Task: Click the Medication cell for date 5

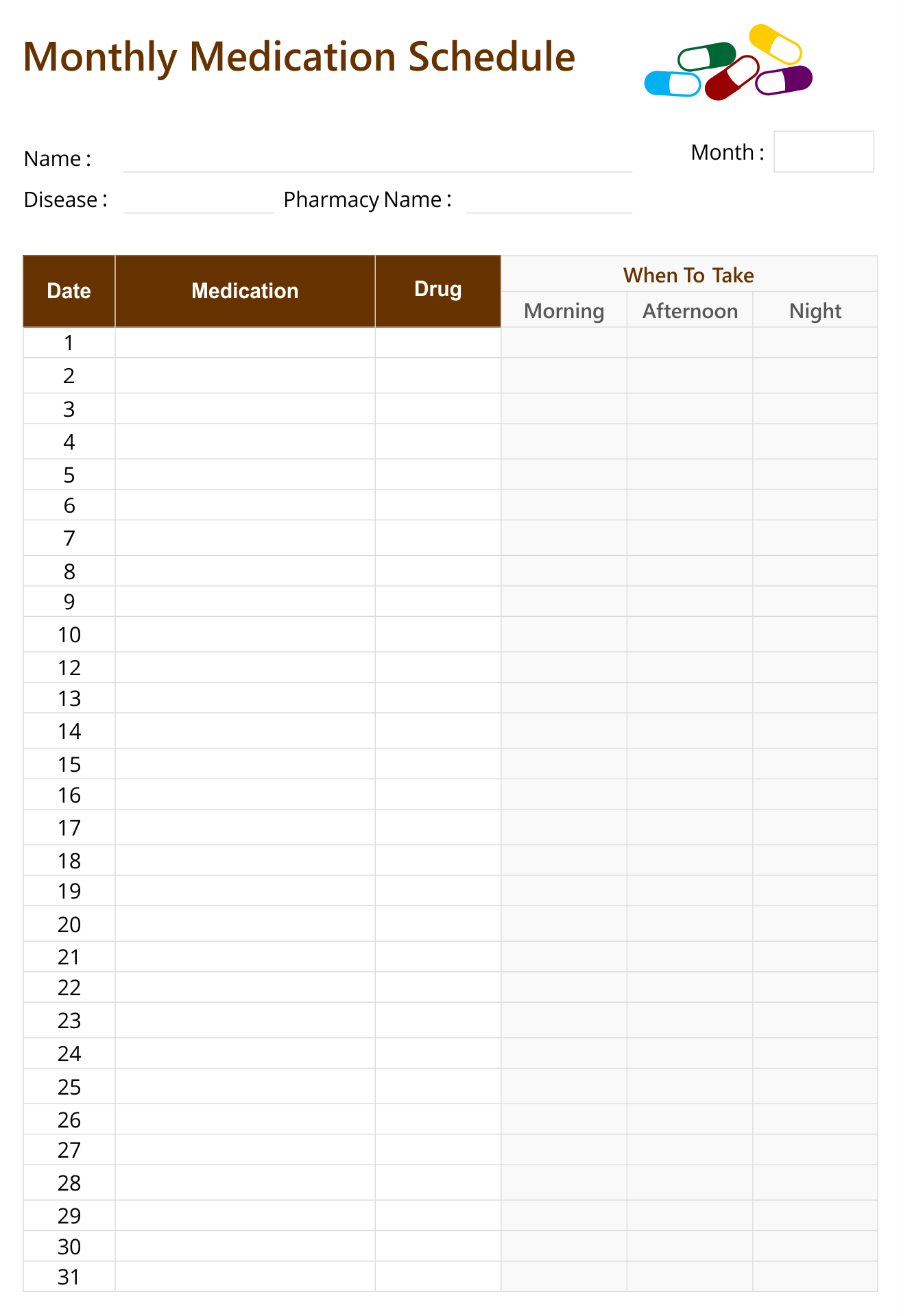Action: tap(245, 474)
